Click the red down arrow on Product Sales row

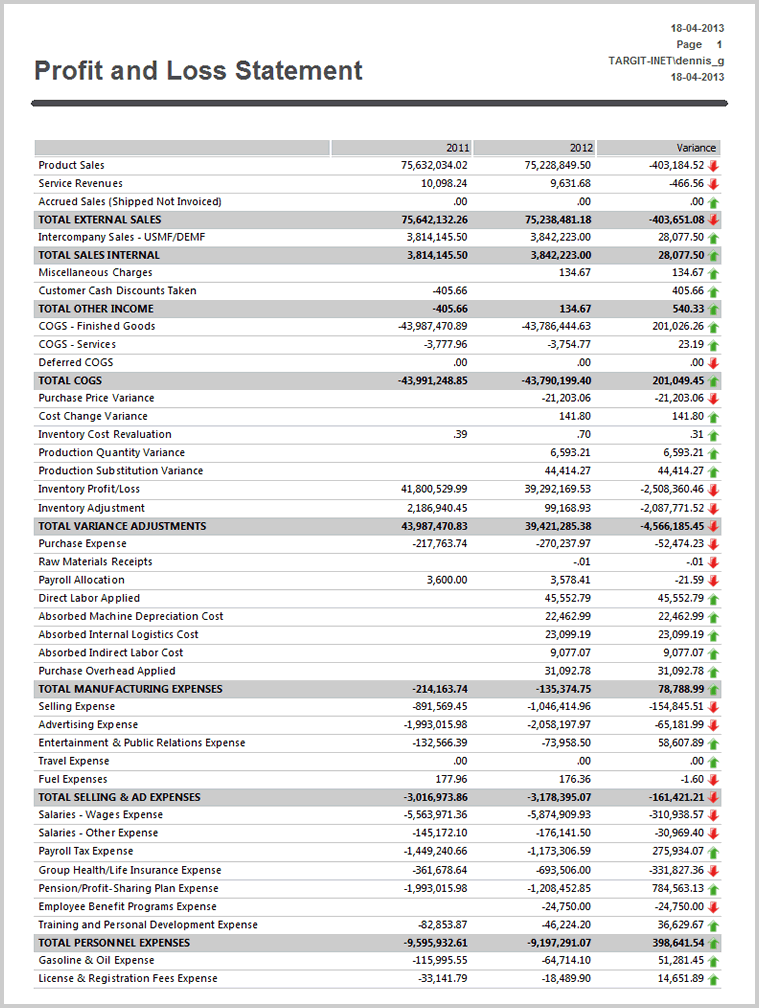pyautogui.click(x=713, y=166)
